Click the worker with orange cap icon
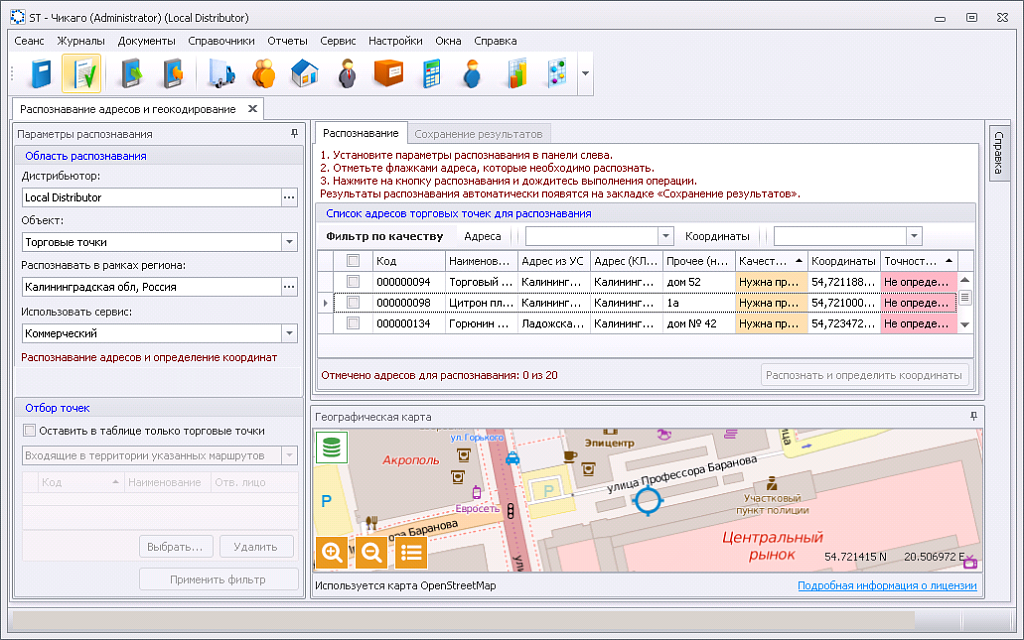Image resolution: width=1024 pixels, height=640 pixels. click(x=472, y=73)
